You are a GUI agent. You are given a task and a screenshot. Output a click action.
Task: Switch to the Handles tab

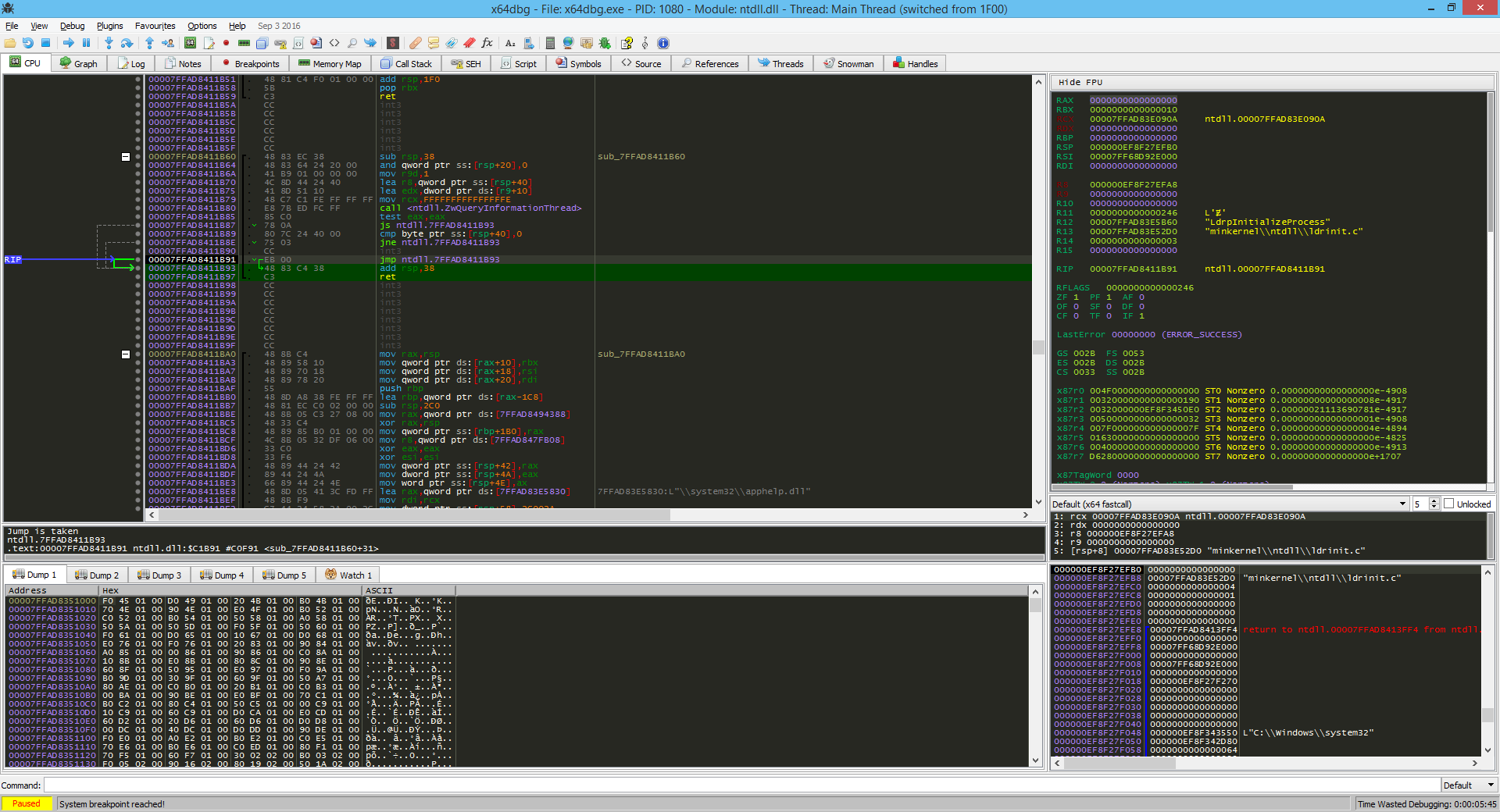tap(916, 63)
